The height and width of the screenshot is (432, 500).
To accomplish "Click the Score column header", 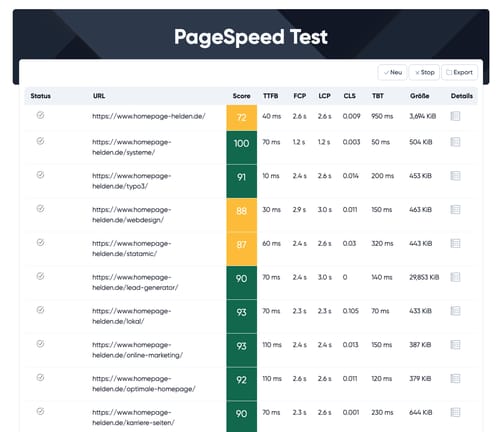I will 241,96.
